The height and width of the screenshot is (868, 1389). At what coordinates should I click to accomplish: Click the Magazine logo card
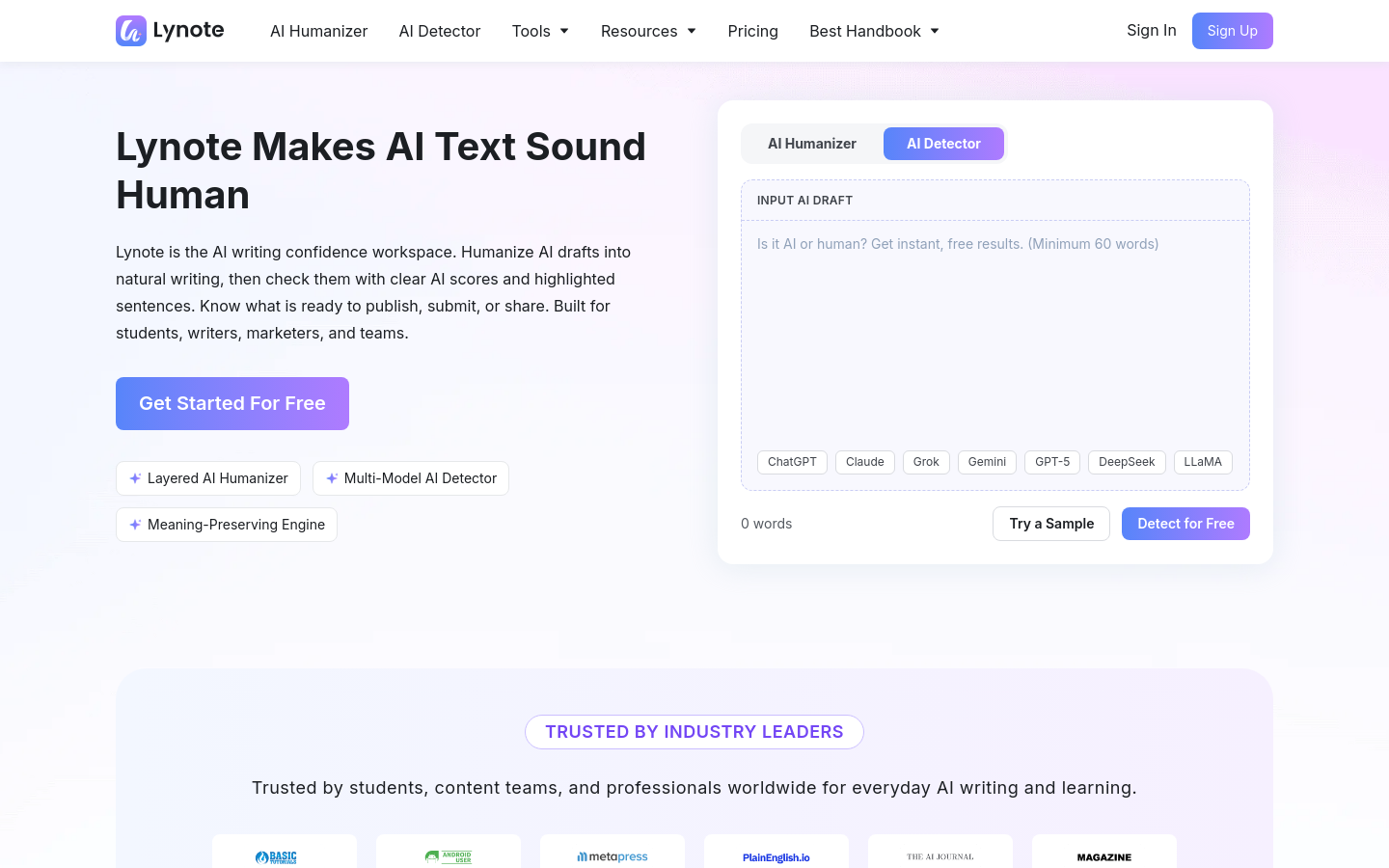(1104, 853)
